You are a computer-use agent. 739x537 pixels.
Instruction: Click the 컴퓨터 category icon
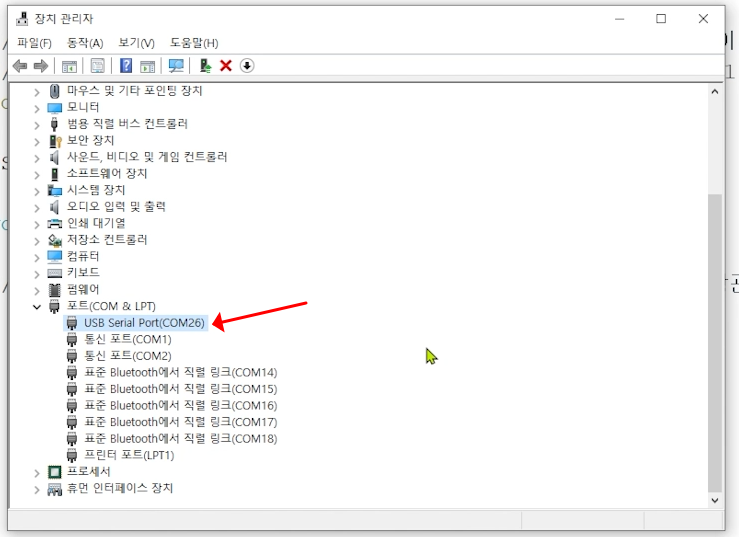coord(55,256)
